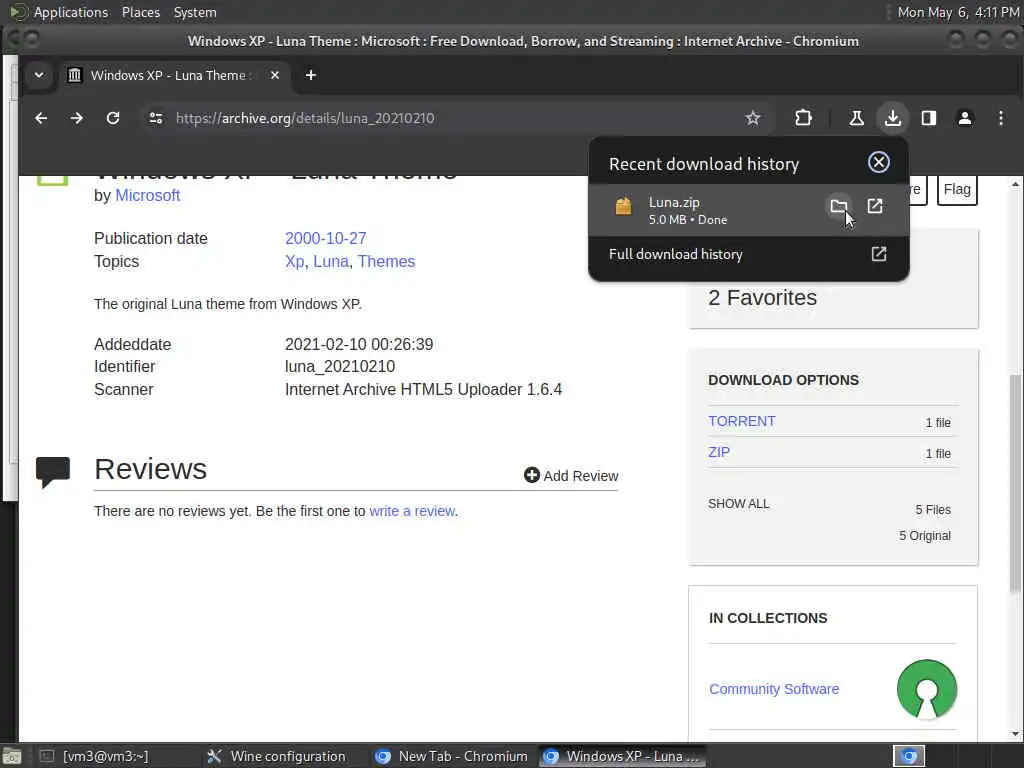Image resolution: width=1024 pixels, height=768 pixels.
Task: Open the Luna topic link
Action: tap(330, 261)
